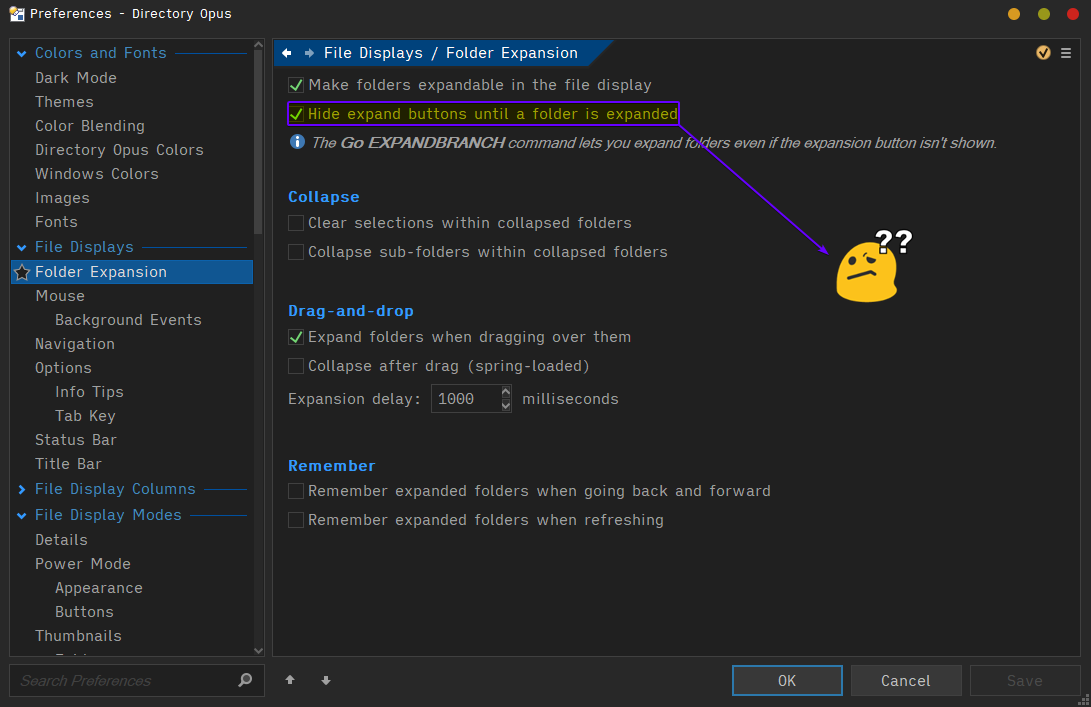Screen dimensions: 1091x707
Task: Collapse the Colors and Fonts section
Action: pos(22,54)
